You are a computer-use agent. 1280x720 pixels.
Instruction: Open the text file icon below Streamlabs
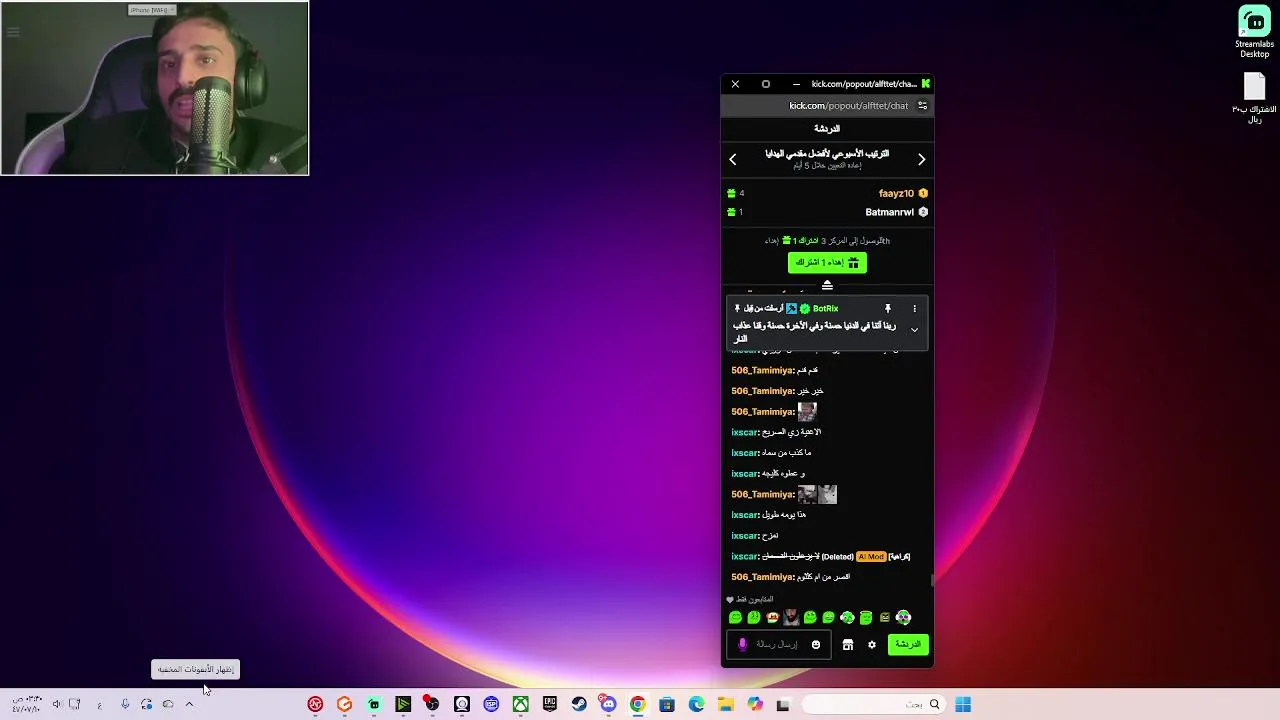[1254, 98]
